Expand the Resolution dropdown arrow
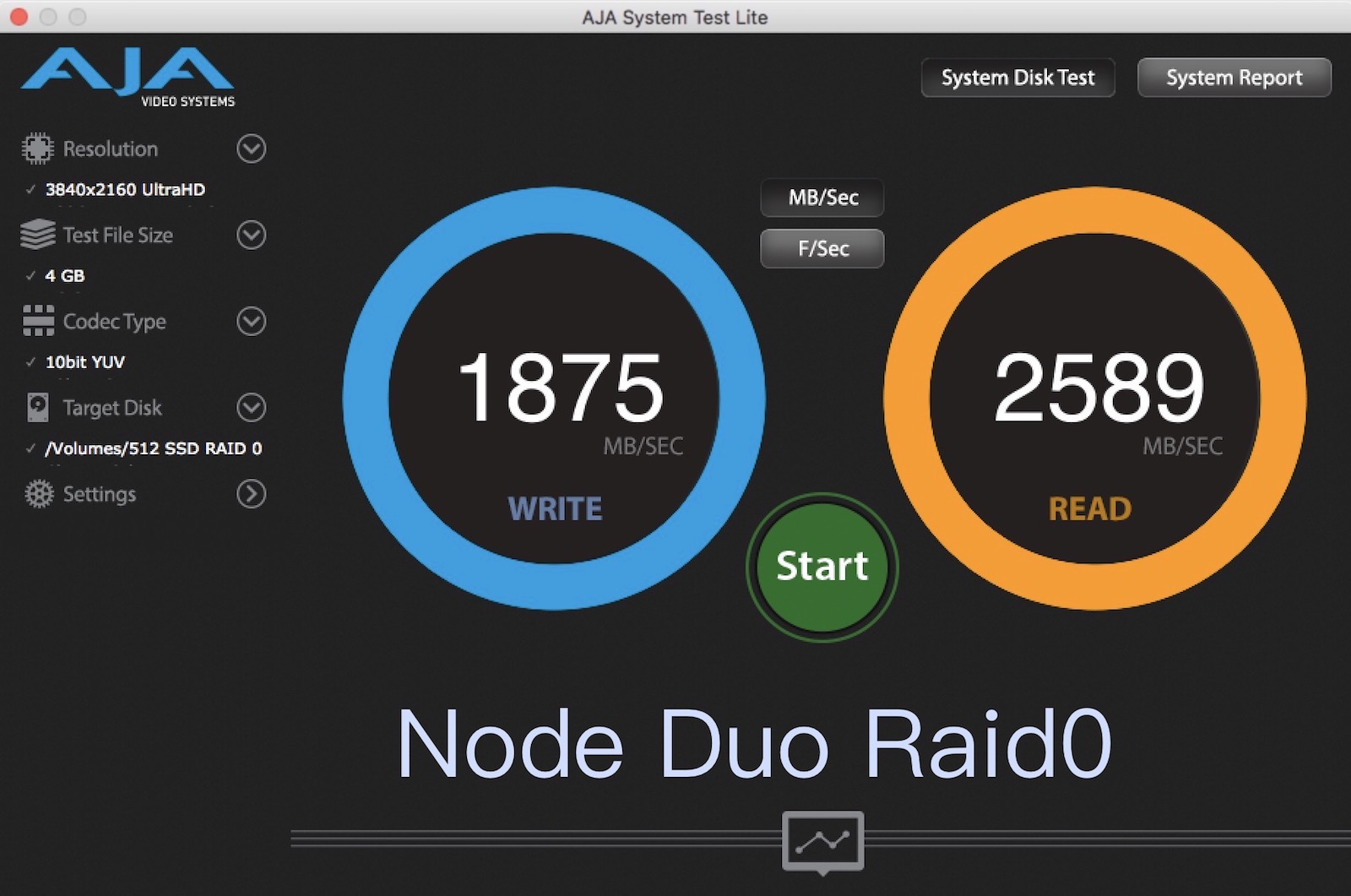 pyautogui.click(x=251, y=149)
